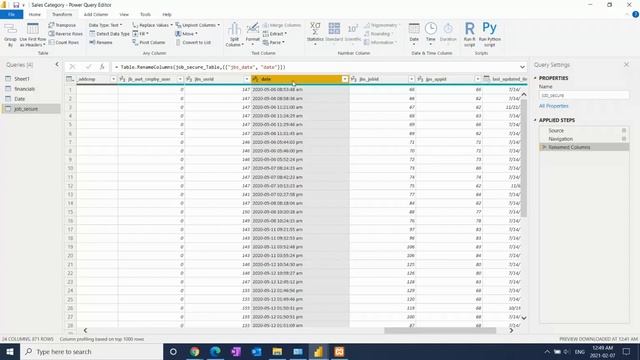
Task: Click the All Properties link
Action: (x=553, y=106)
